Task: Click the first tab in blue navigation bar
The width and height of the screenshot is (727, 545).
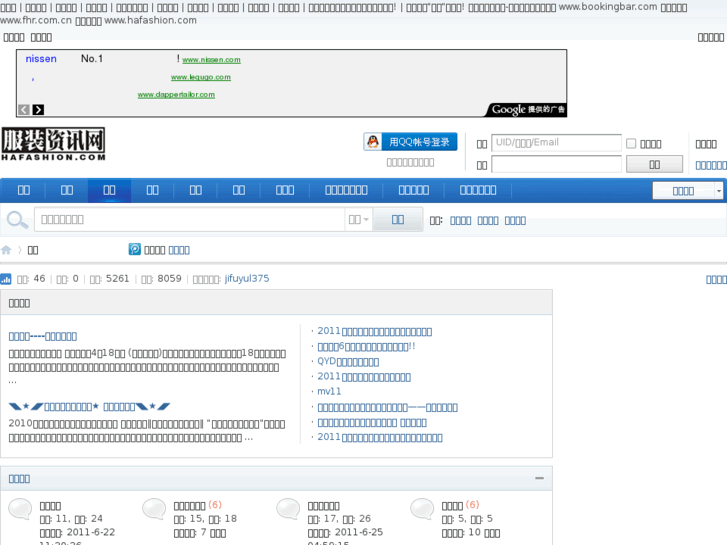Action: [24, 190]
